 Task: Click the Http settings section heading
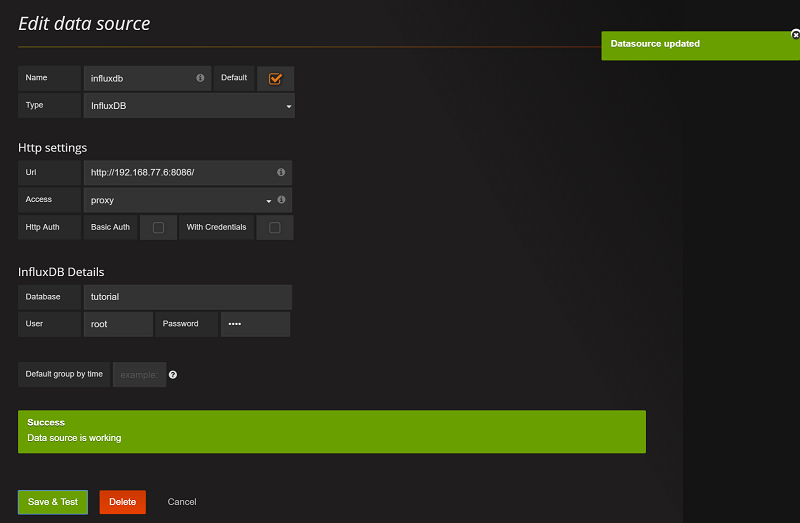click(x=53, y=148)
